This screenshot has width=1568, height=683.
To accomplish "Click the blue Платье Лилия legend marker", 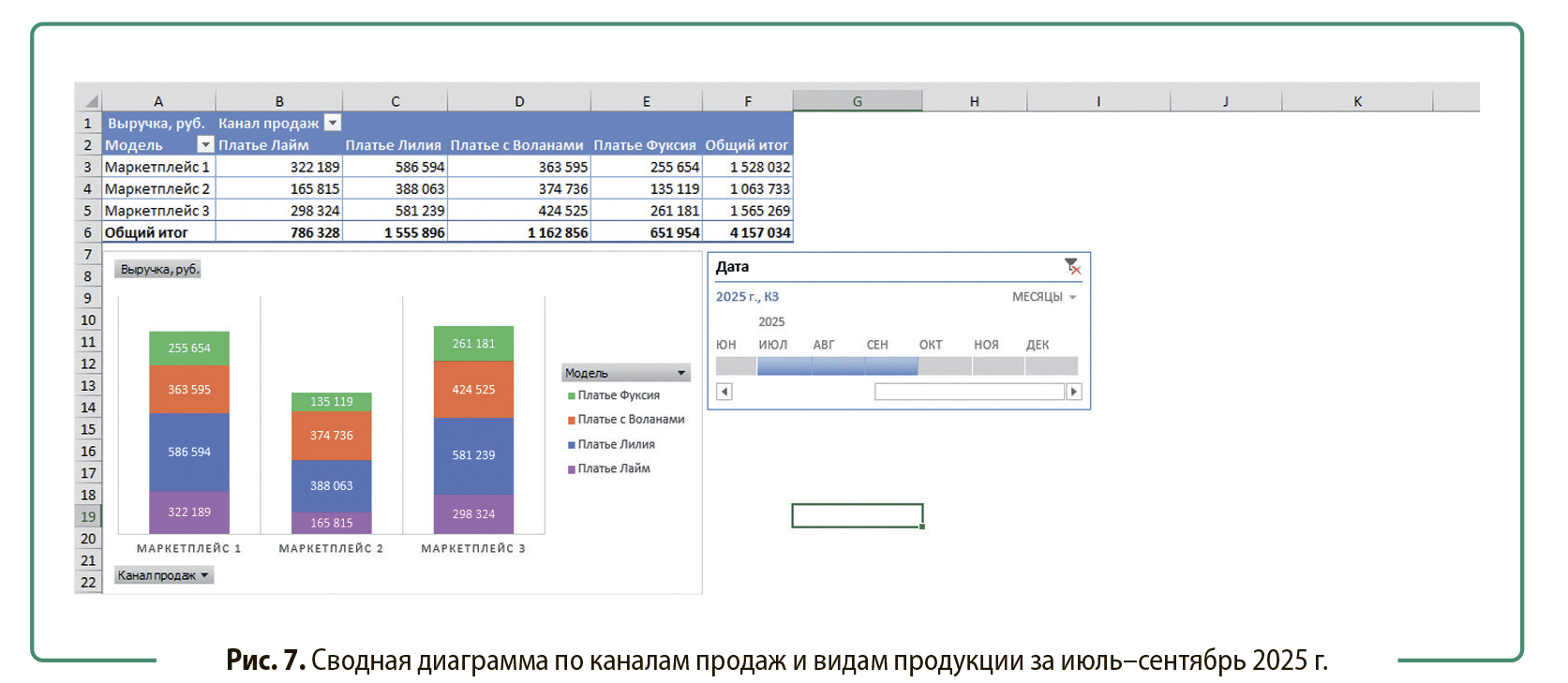I will pos(571,445).
